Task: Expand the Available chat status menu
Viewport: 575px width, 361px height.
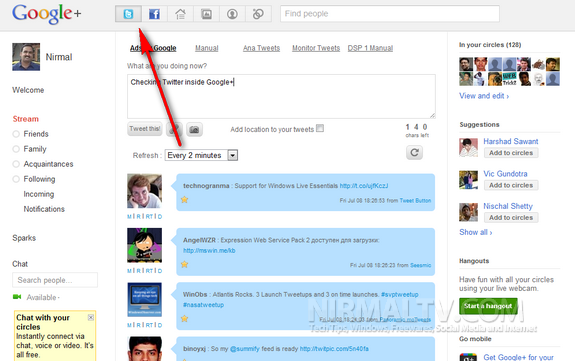Action: (43, 297)
